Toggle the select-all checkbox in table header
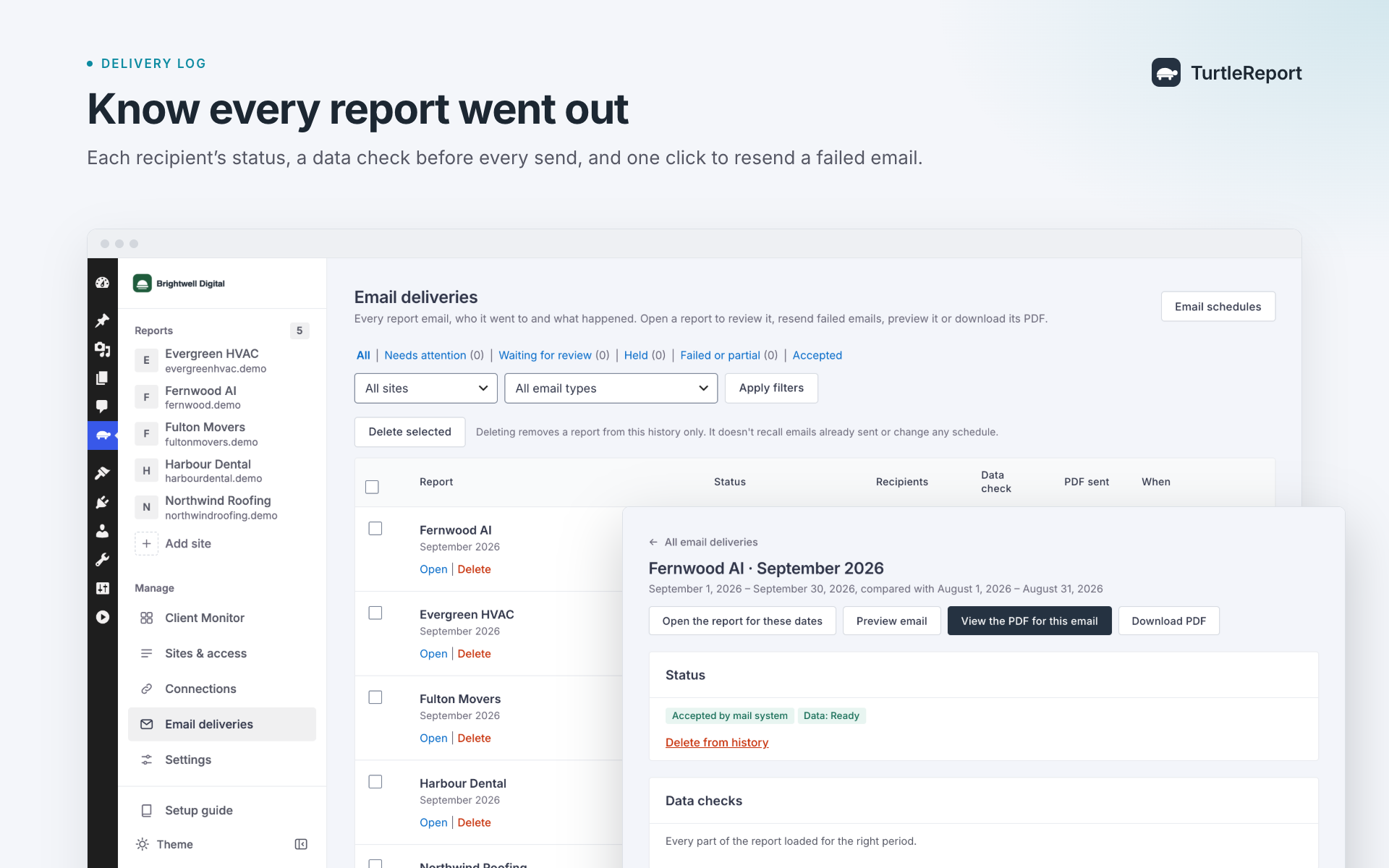This screenshot has height=868, width=1389. [x=372, y=487]
